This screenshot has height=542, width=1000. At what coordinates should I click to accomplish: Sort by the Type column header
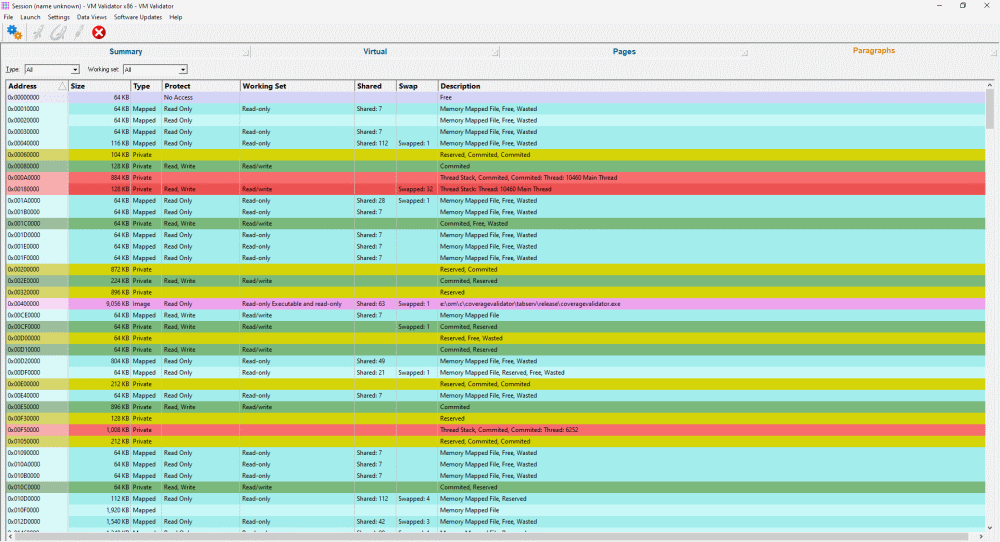click(146, 86)
